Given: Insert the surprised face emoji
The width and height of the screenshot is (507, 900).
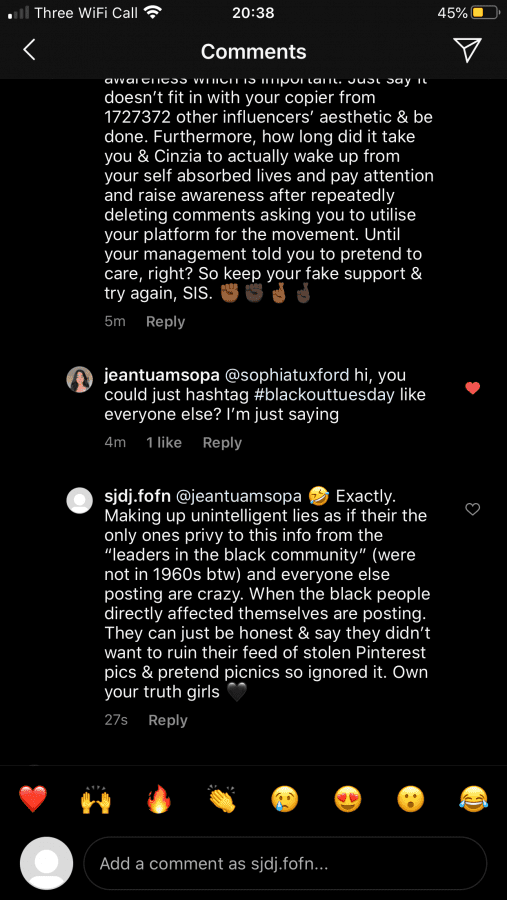Looking at the screenshot, I should pyautogui.click(x=411, y=798).
